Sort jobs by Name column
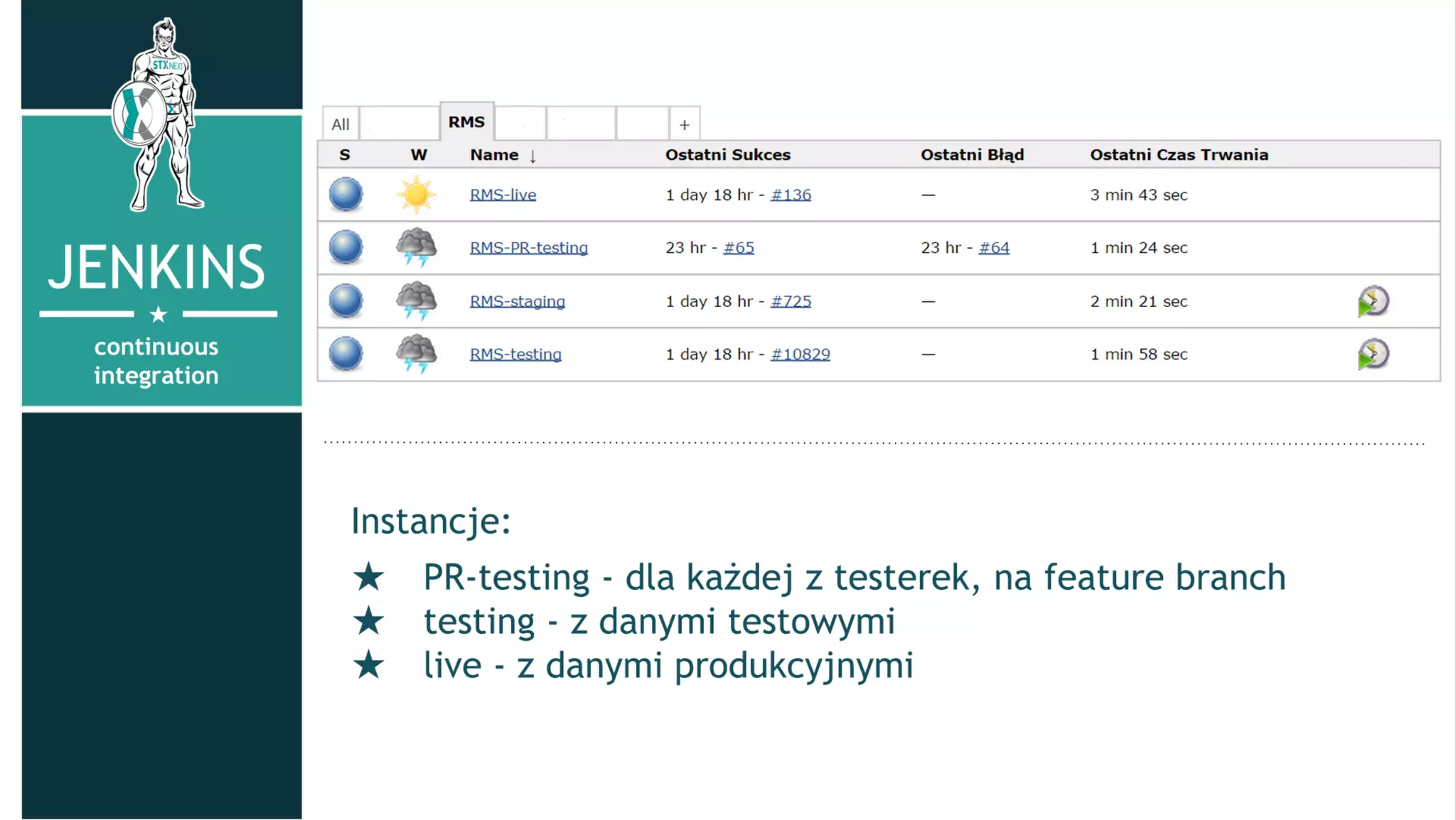This screenshot has width=1456, height=820. 503,155
